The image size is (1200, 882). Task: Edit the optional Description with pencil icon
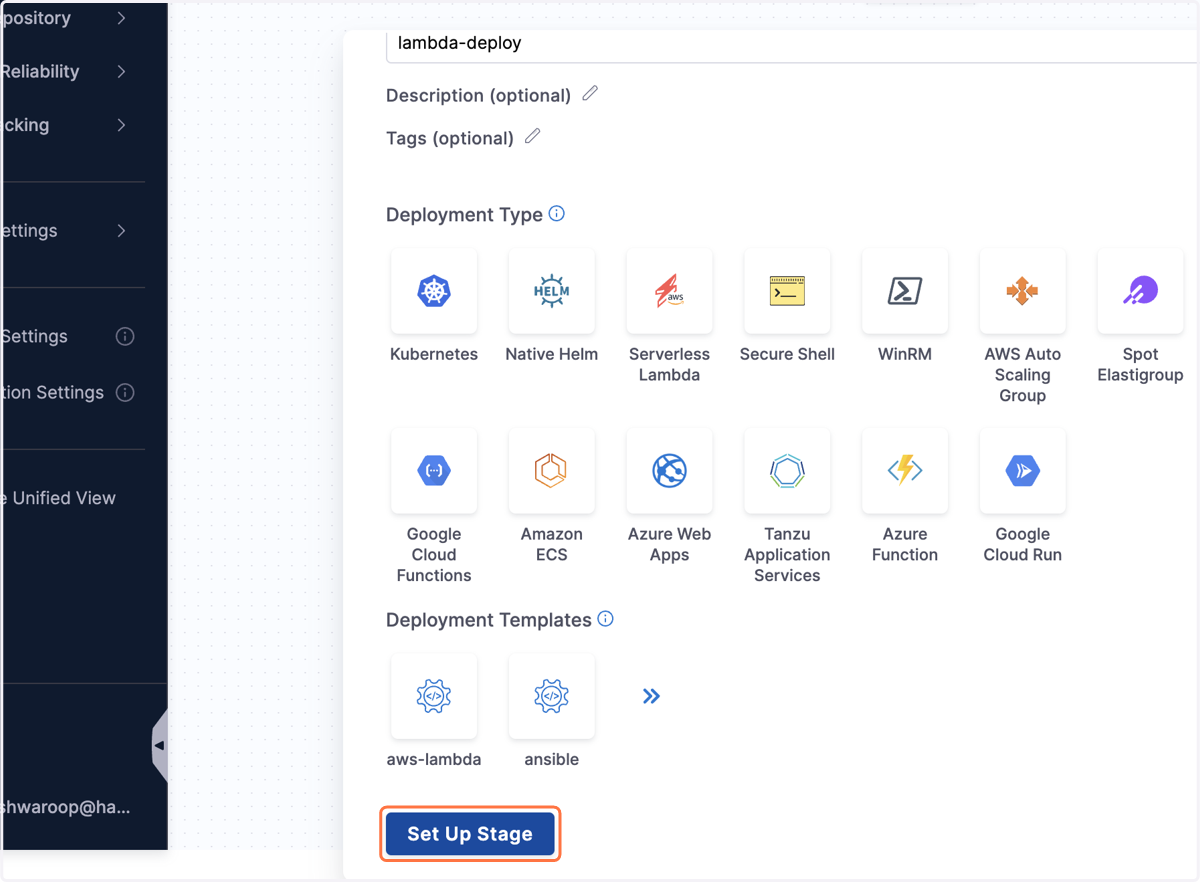(x=590, y=94)
